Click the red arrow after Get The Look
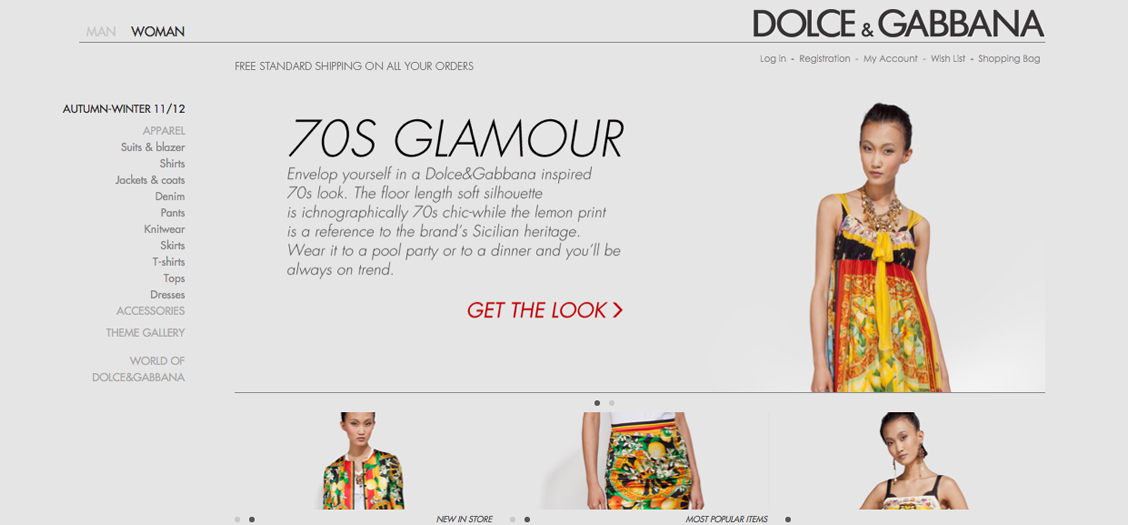 (x=617, y=311)
